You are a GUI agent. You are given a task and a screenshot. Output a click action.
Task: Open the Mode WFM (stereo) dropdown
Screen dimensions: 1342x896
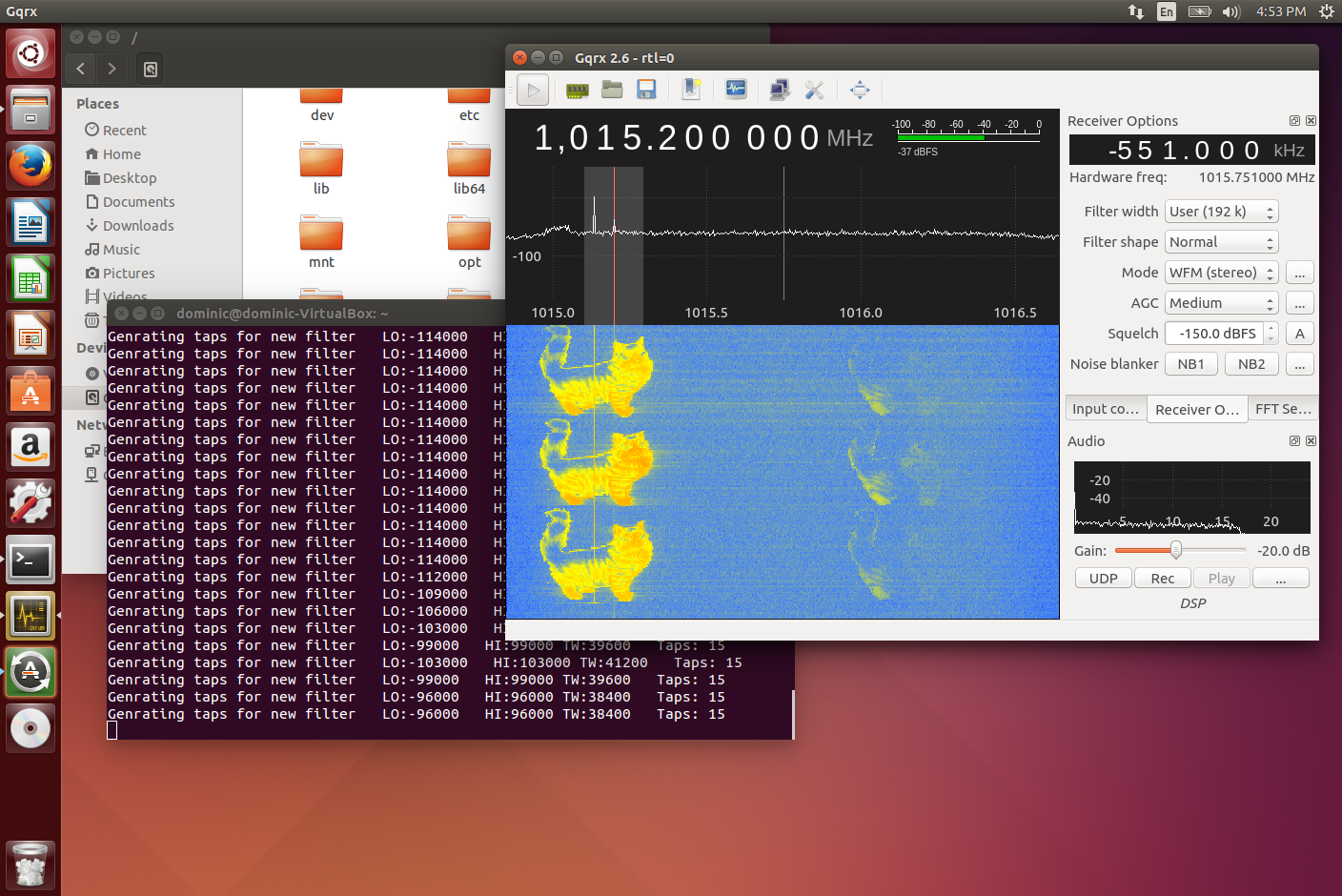pos(1221,273)
